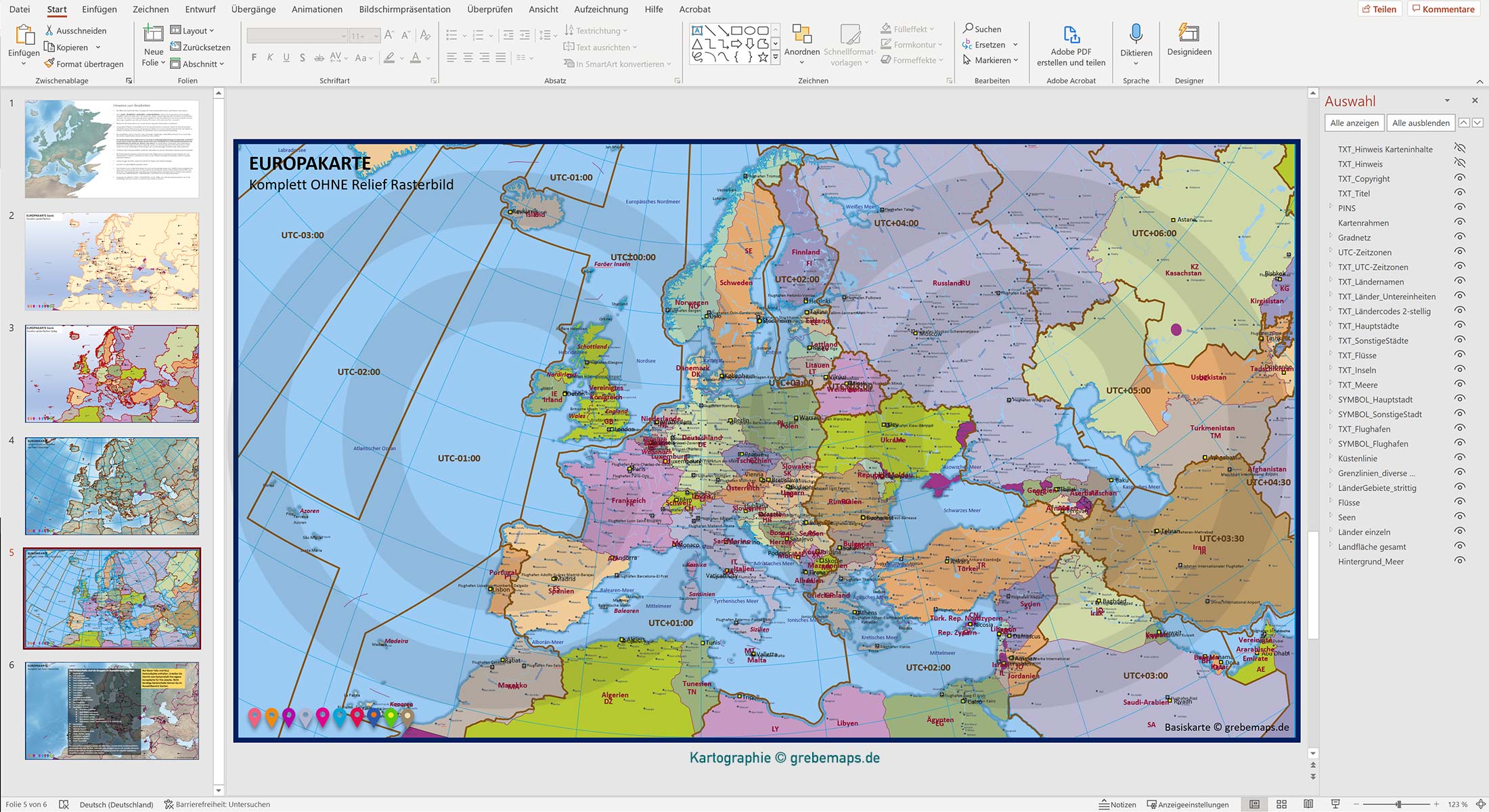Open Designideen in the ribbon
Screen dimensions: 1489x812
[x=1188, y=44]
